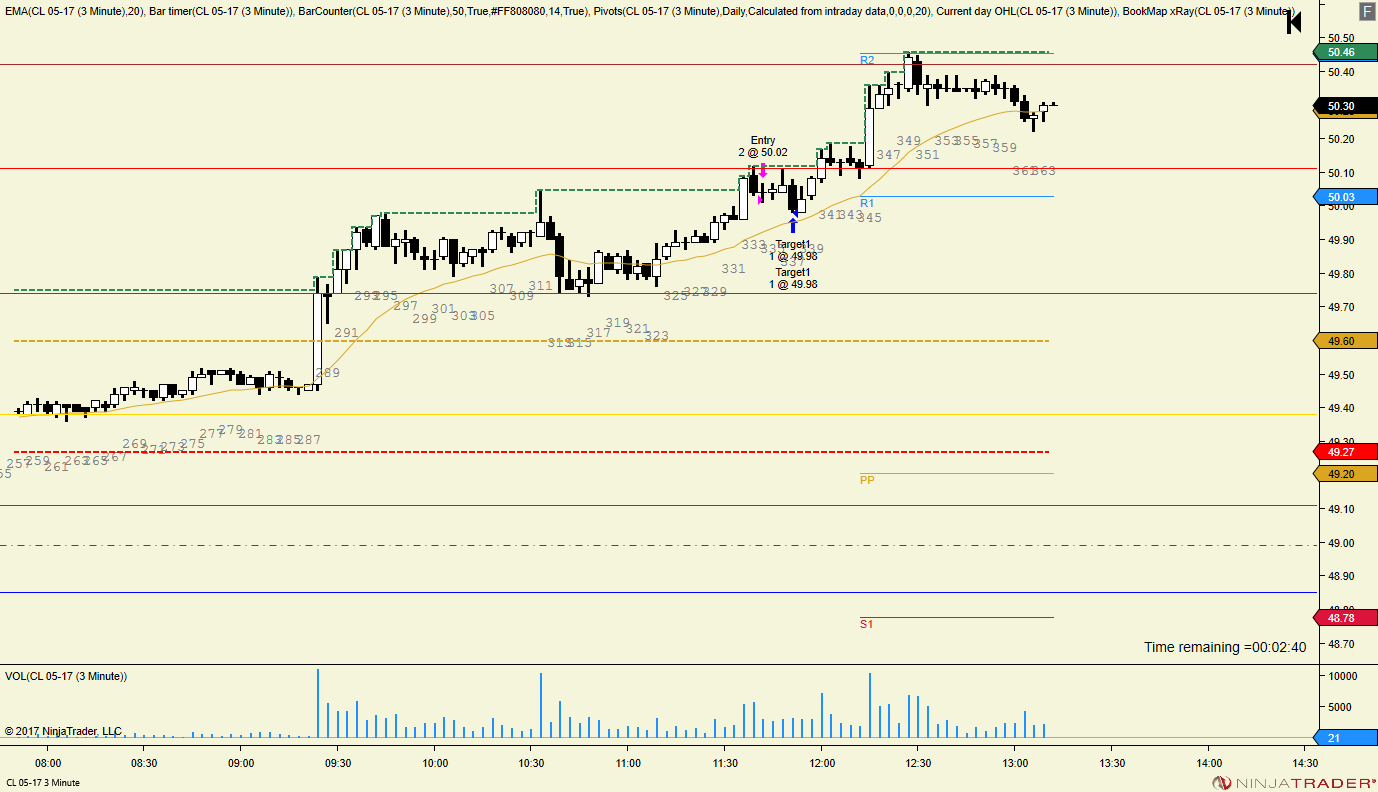Click the Entry 2 @ 50.02 annotation
1378x792 pixels.
click(763, 147)
